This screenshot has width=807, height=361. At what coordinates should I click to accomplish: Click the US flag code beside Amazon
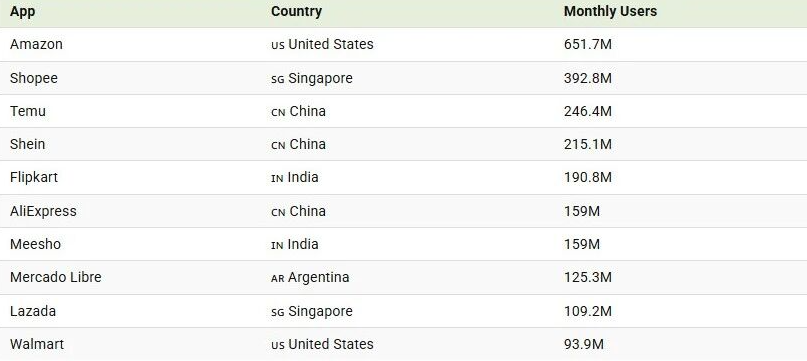[277, 45]
